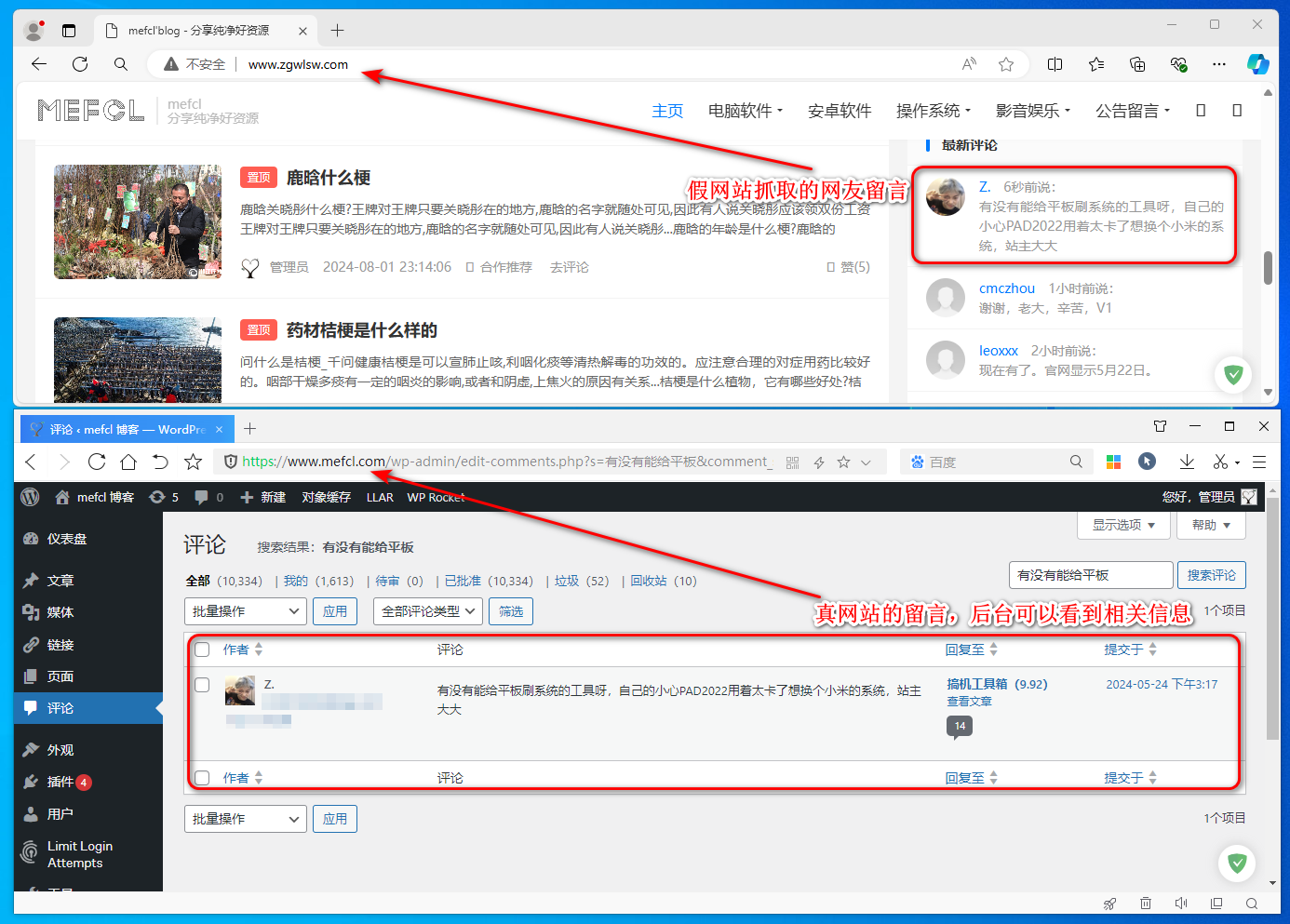This screenshot has height=924, width=1290.
Task: Click the scissors tool icon in lower browser
Action: pyautogui.click(x=1220, y=462)
